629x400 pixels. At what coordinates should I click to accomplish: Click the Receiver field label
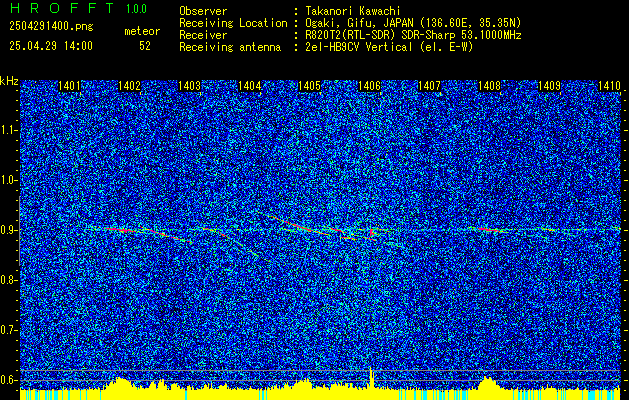tap(203, 35)
